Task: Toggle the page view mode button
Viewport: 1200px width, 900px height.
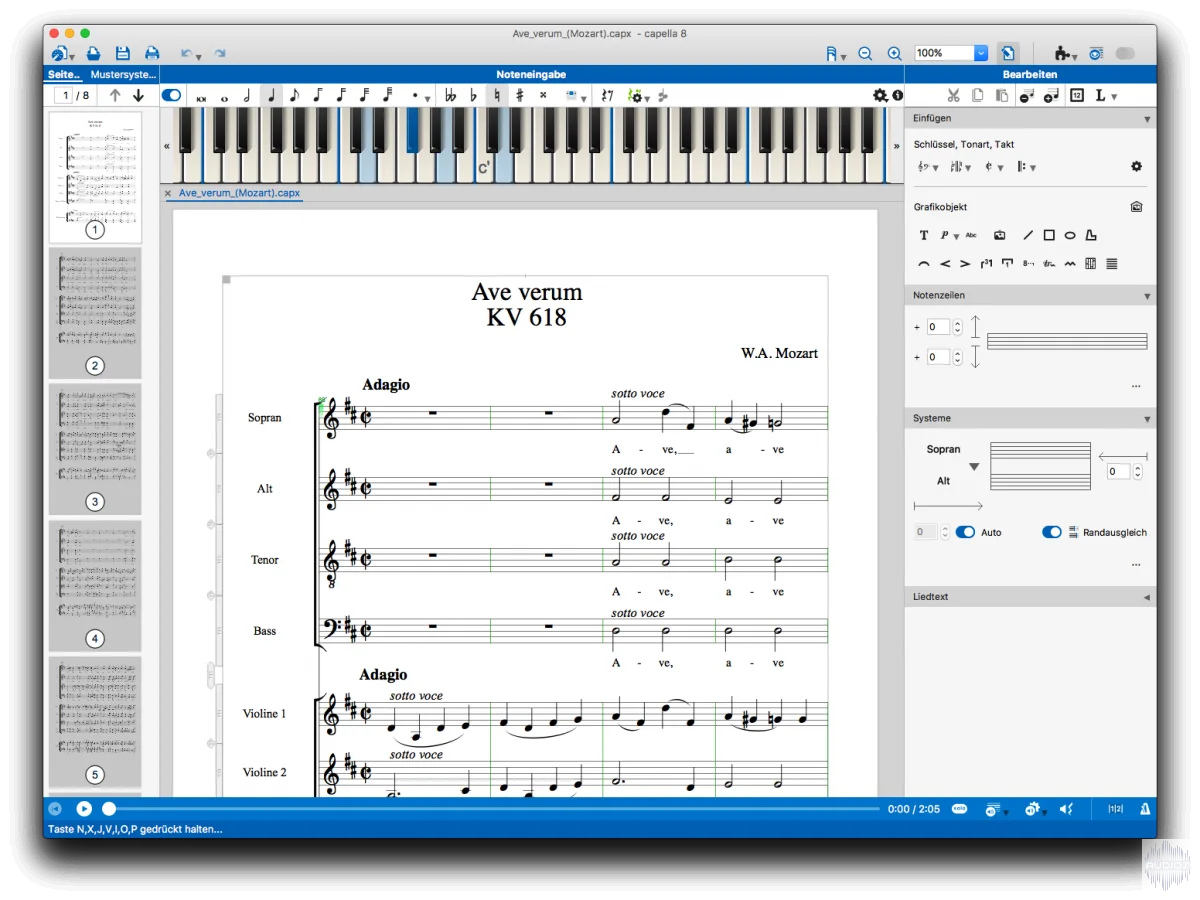Action: (x=1009, y=53)
